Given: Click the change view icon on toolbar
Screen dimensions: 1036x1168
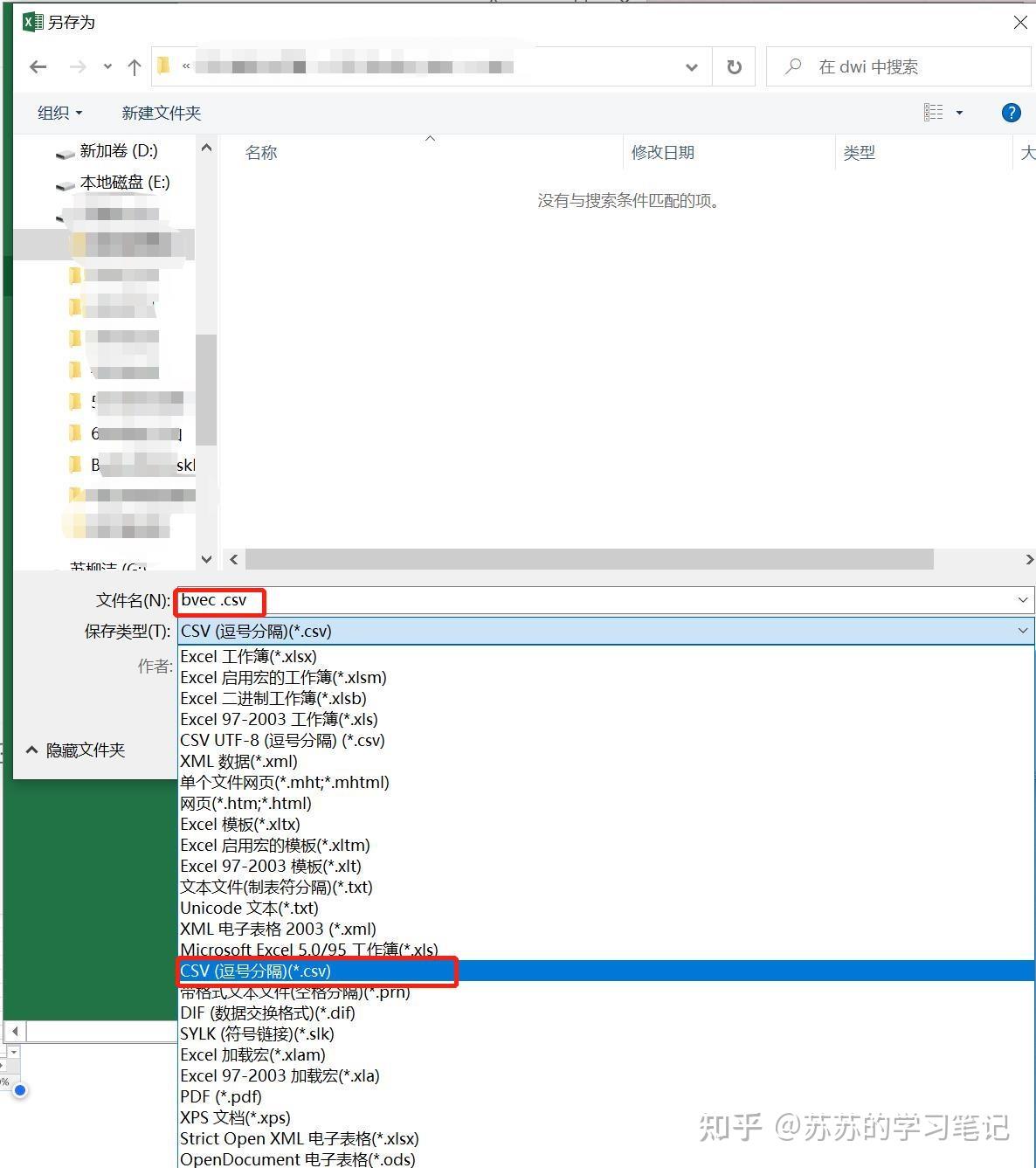Looking at the screenshot, I should (935, 112).
